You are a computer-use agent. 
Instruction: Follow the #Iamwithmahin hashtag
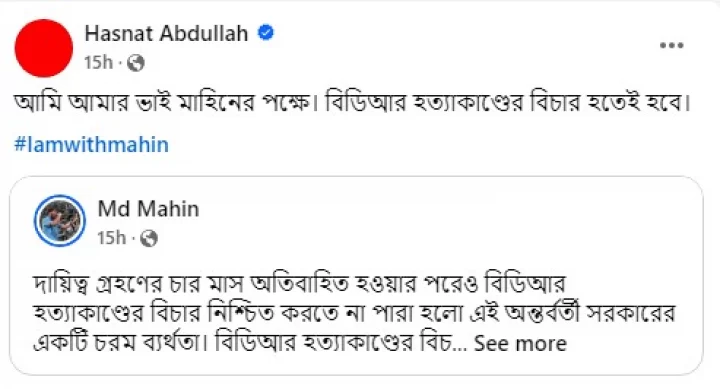(91, 144)
